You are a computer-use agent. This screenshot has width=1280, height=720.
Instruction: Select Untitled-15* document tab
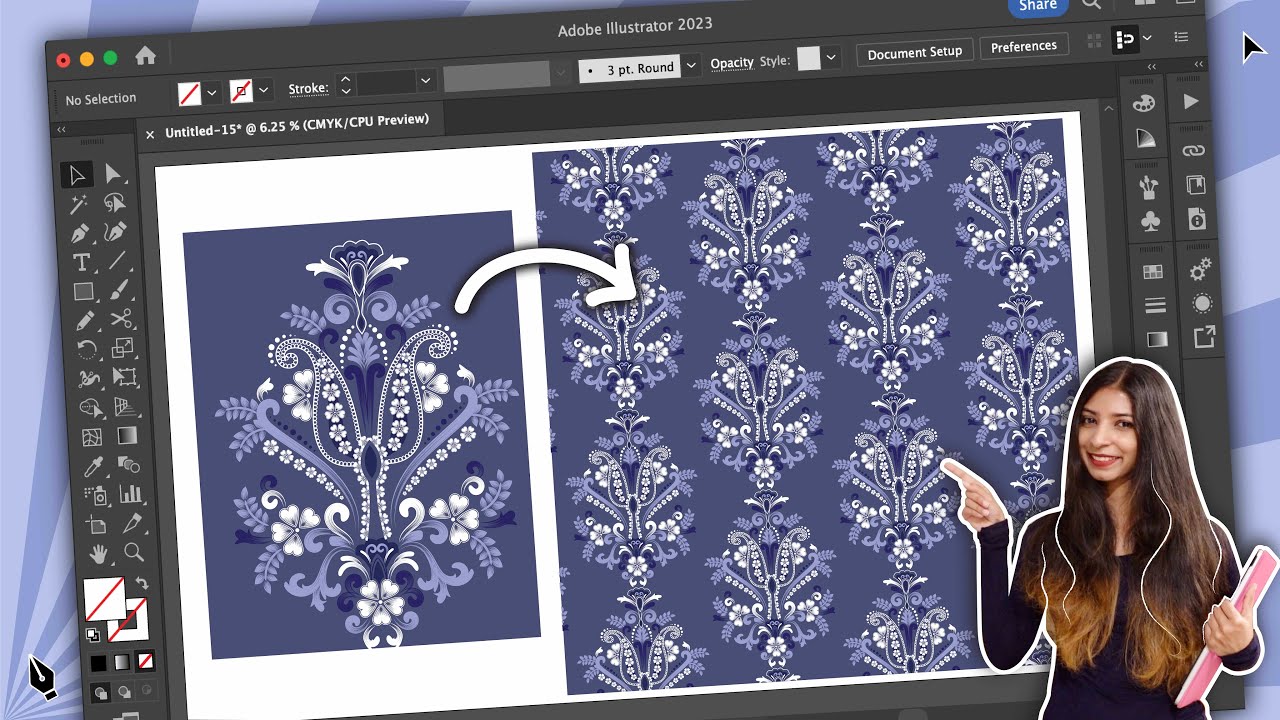click(297, 126)
